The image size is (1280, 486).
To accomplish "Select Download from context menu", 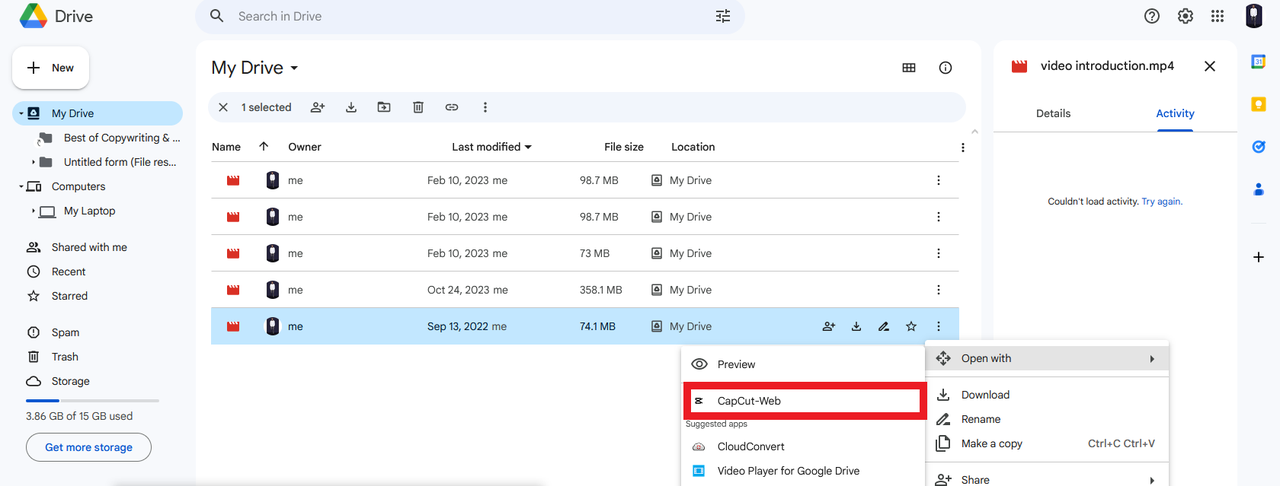I will 1048,395.
